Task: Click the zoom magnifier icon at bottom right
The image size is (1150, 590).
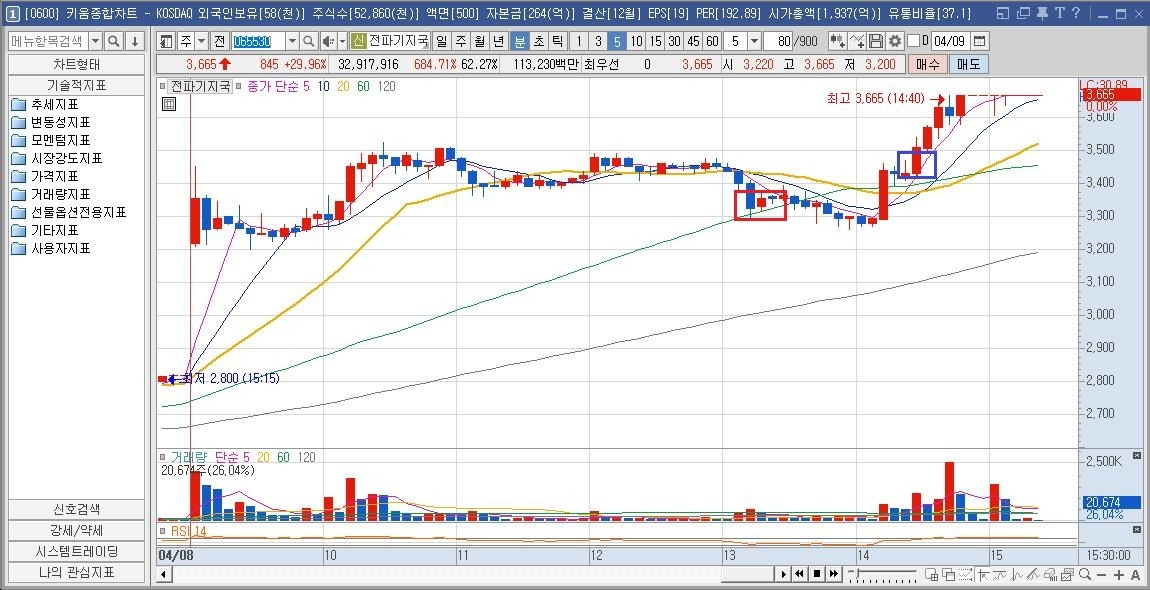Action: click(1085, 575)
